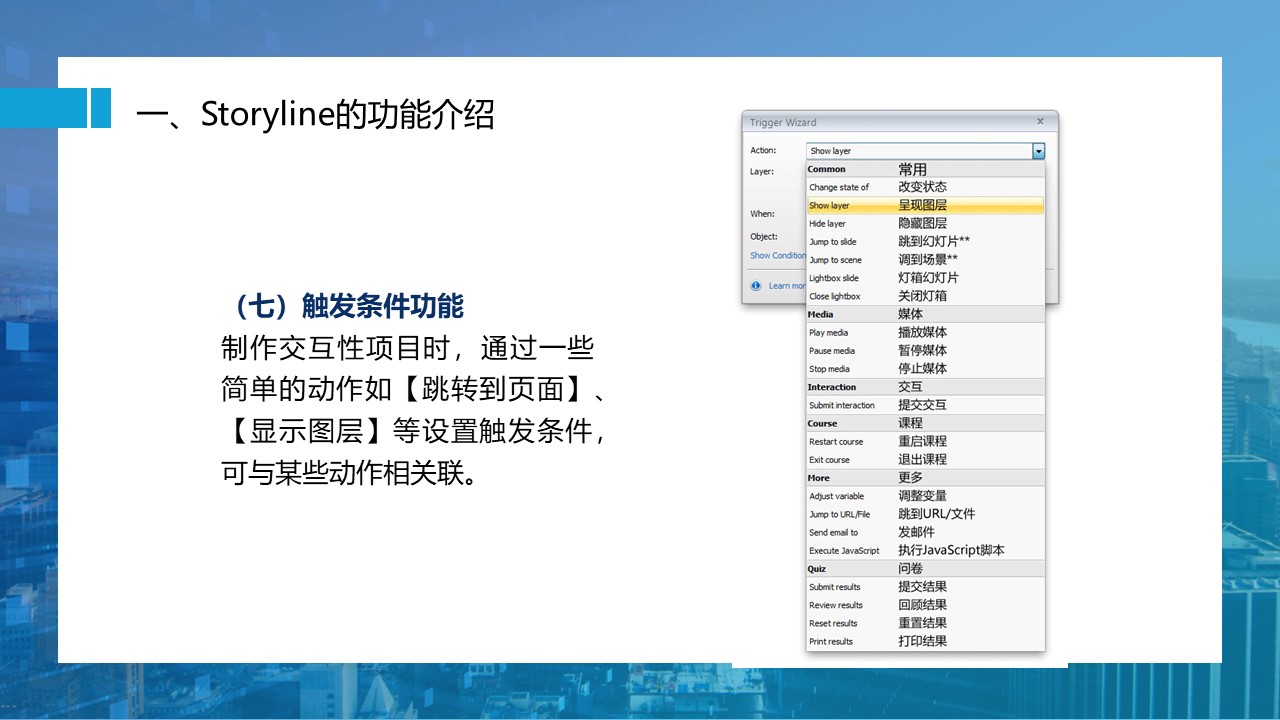Pick 'Print results' in Quiz group
Image resolution: width=1280 pixels, height=720 pixels.
click(831, 642)
